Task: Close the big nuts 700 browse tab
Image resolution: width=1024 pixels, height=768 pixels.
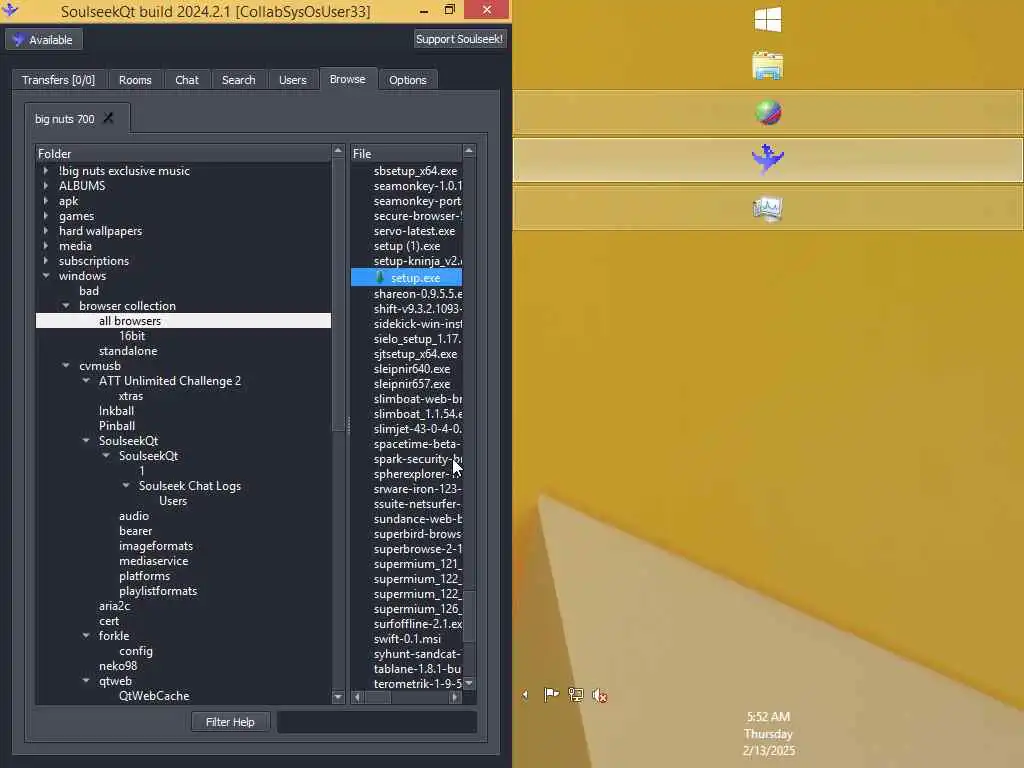Action: point(108,118)
